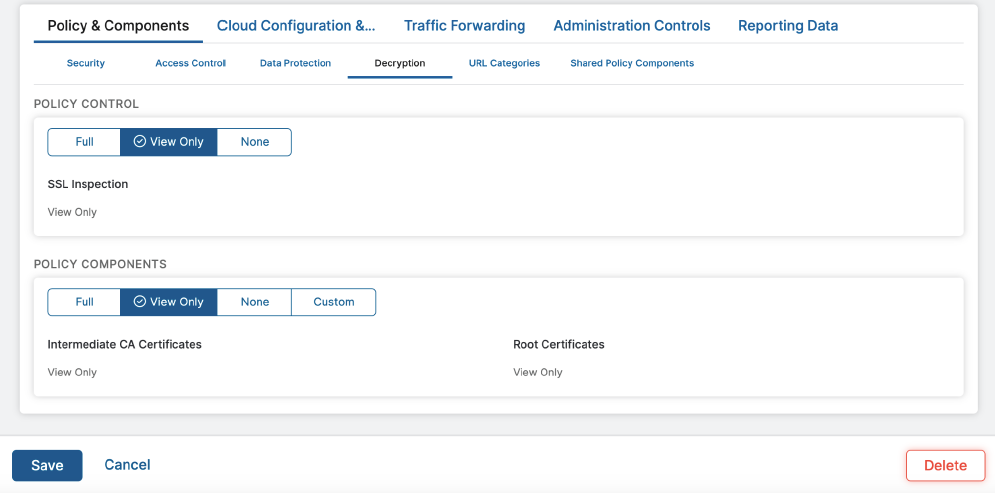The height and width of the screenshot is (493, 995).
Task: Switch to Access Control sub-tab
Action: click(190, 63)
